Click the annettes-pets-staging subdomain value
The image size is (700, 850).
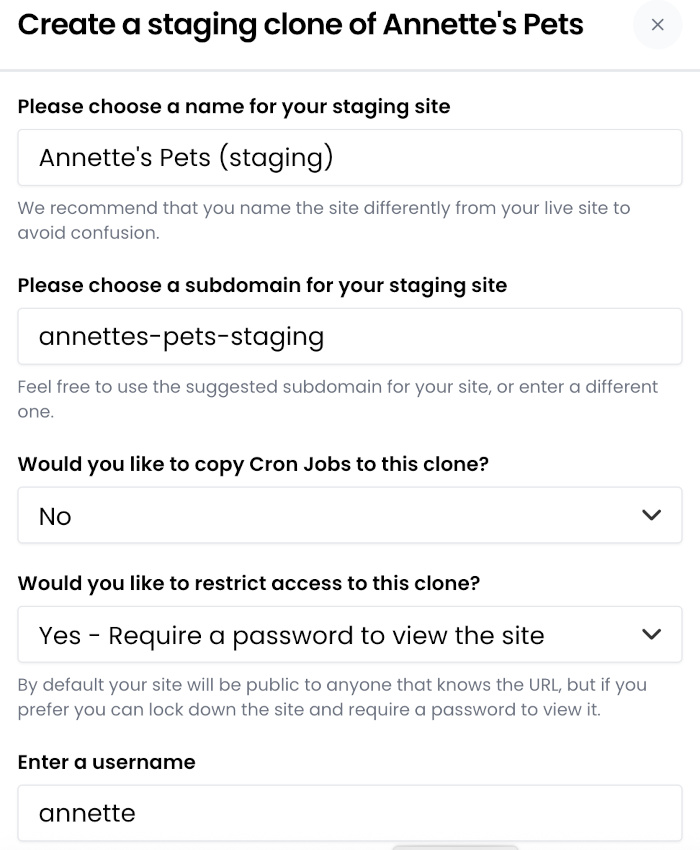(180, 336)
